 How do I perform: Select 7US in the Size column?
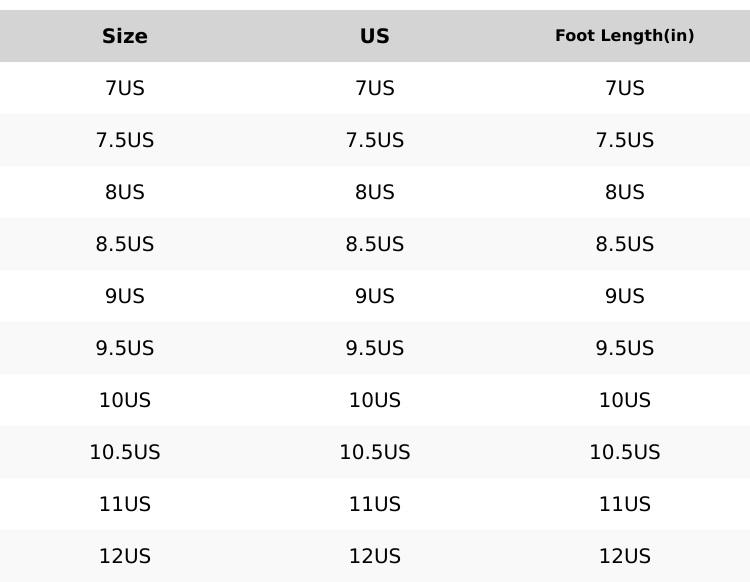pyautogui.click(x=125, y=88)
